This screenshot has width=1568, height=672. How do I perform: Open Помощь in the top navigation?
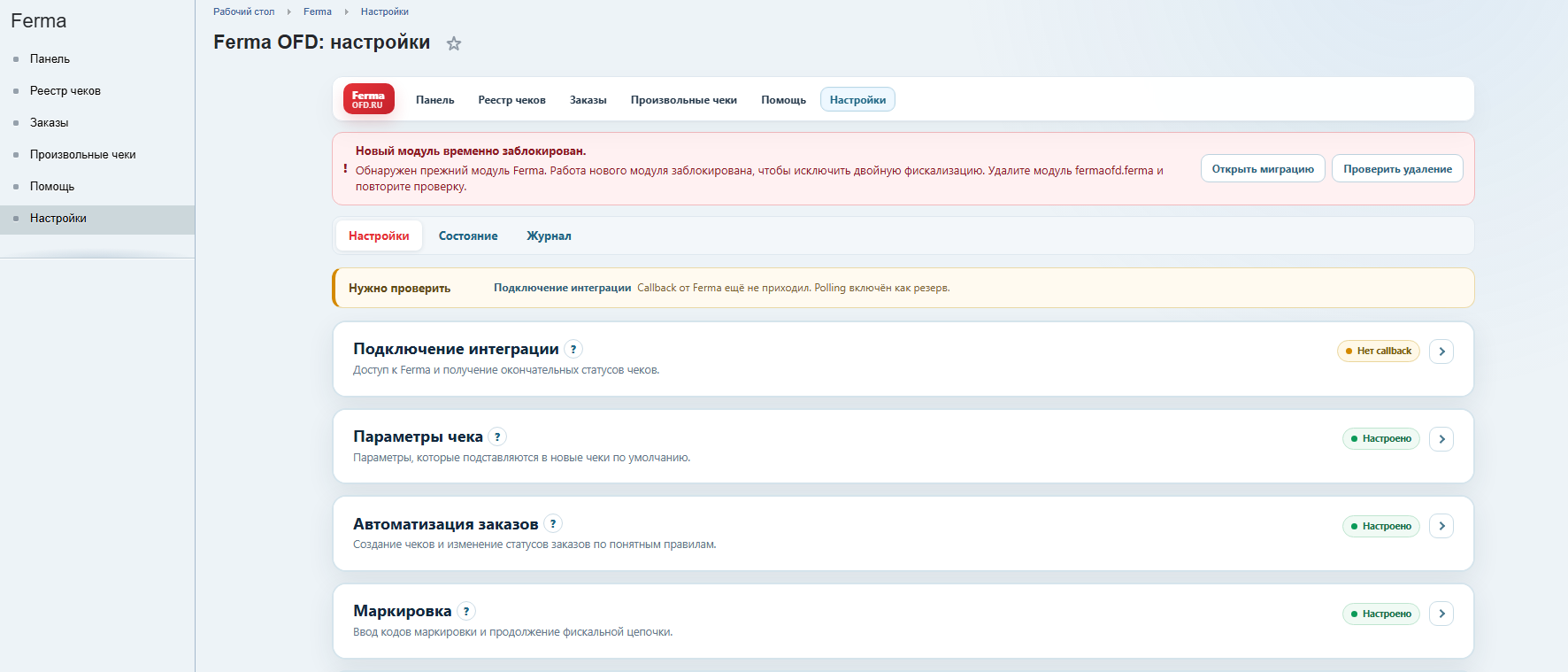tap(784, 100)
